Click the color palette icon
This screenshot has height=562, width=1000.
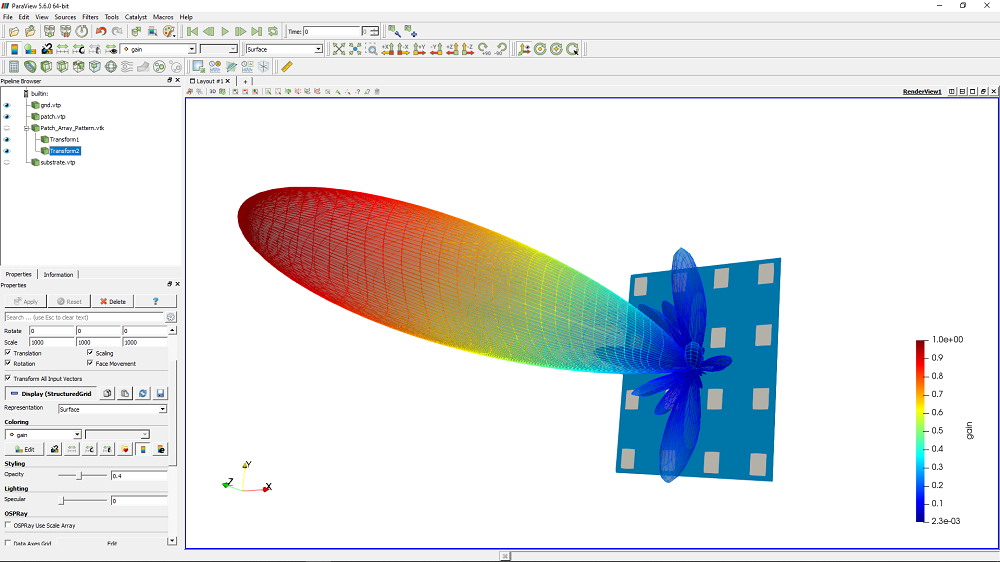click(169, 32)
